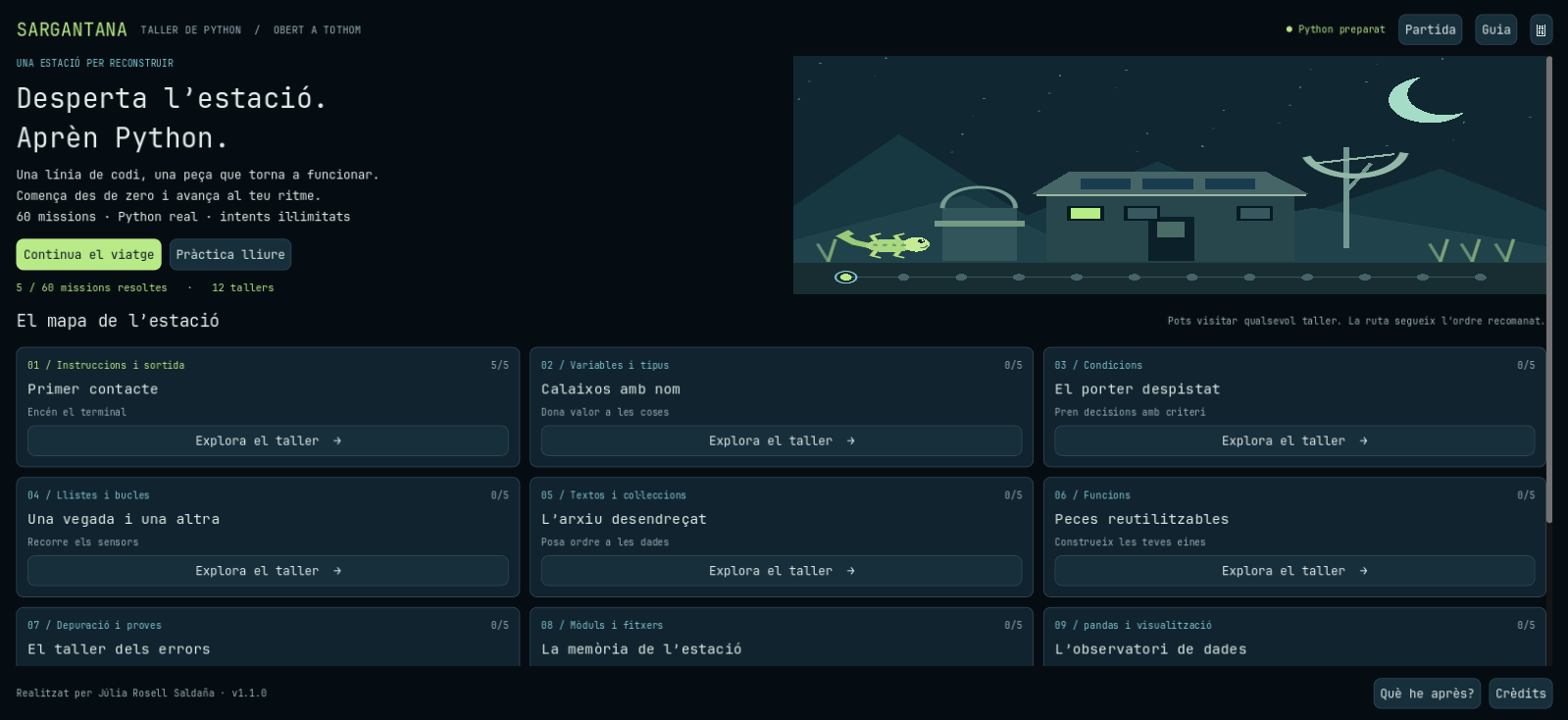Open Què he après? summary
Screen dimensions: 1568x720
(1427, 694)
